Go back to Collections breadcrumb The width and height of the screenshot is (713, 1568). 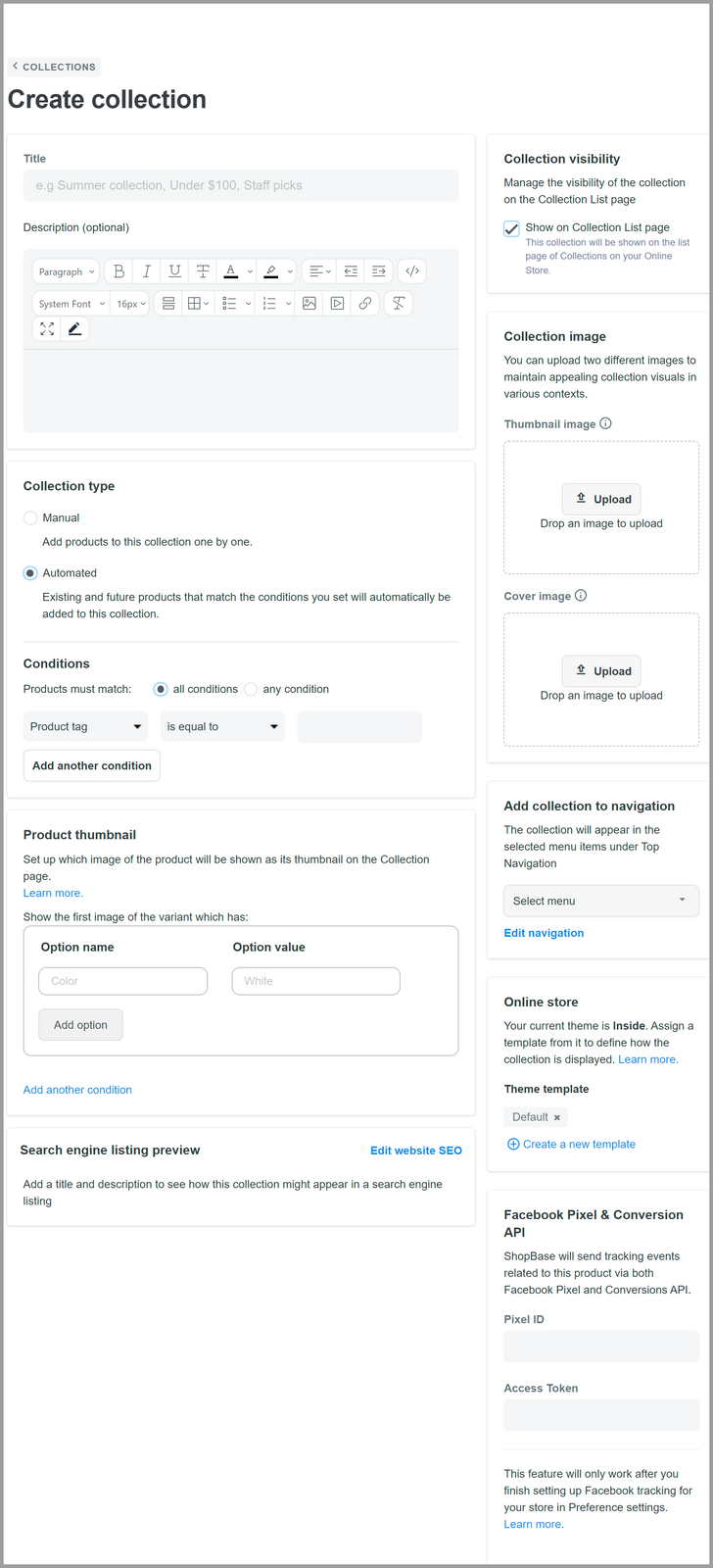[x=55, y=67]
